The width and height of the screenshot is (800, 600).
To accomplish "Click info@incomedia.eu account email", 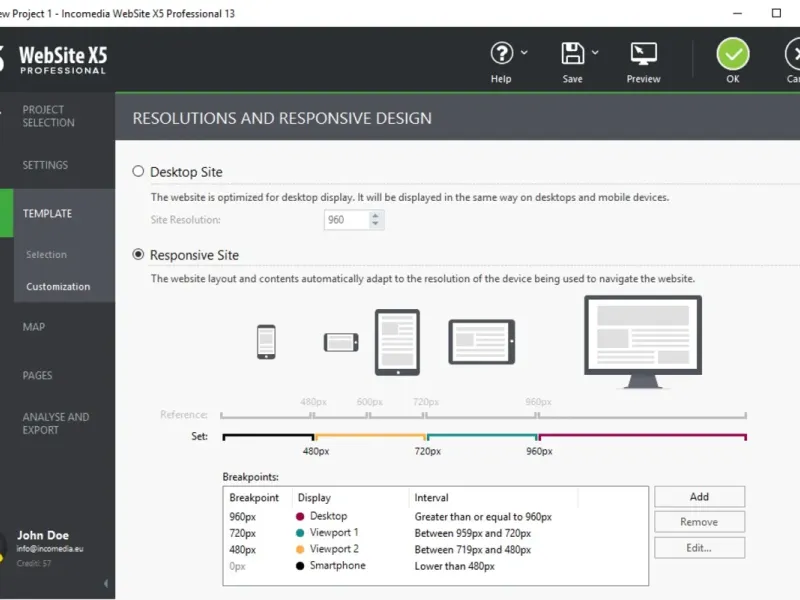I will coord(50,549).
